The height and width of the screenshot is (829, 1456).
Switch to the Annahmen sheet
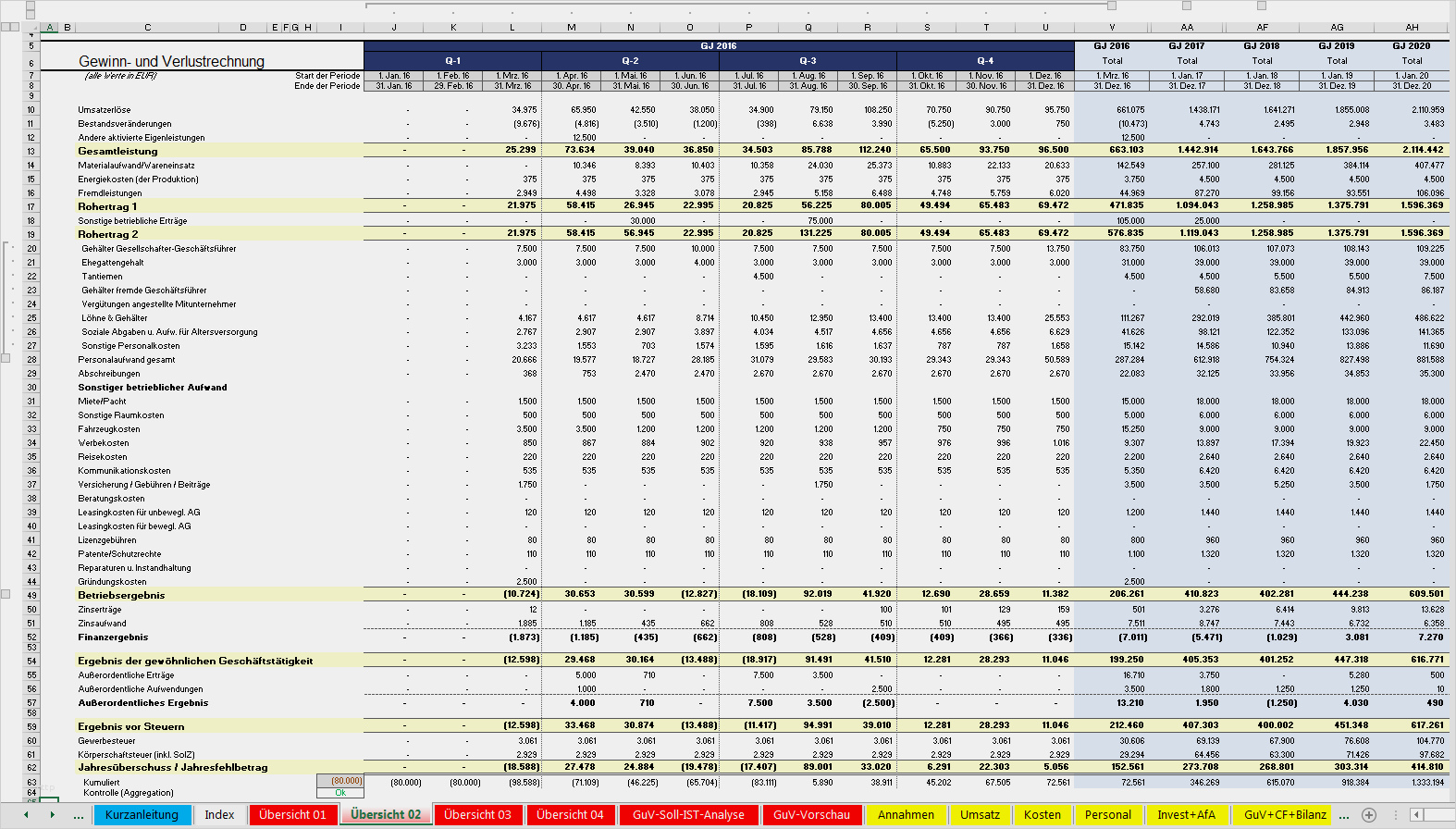point(906,815)
